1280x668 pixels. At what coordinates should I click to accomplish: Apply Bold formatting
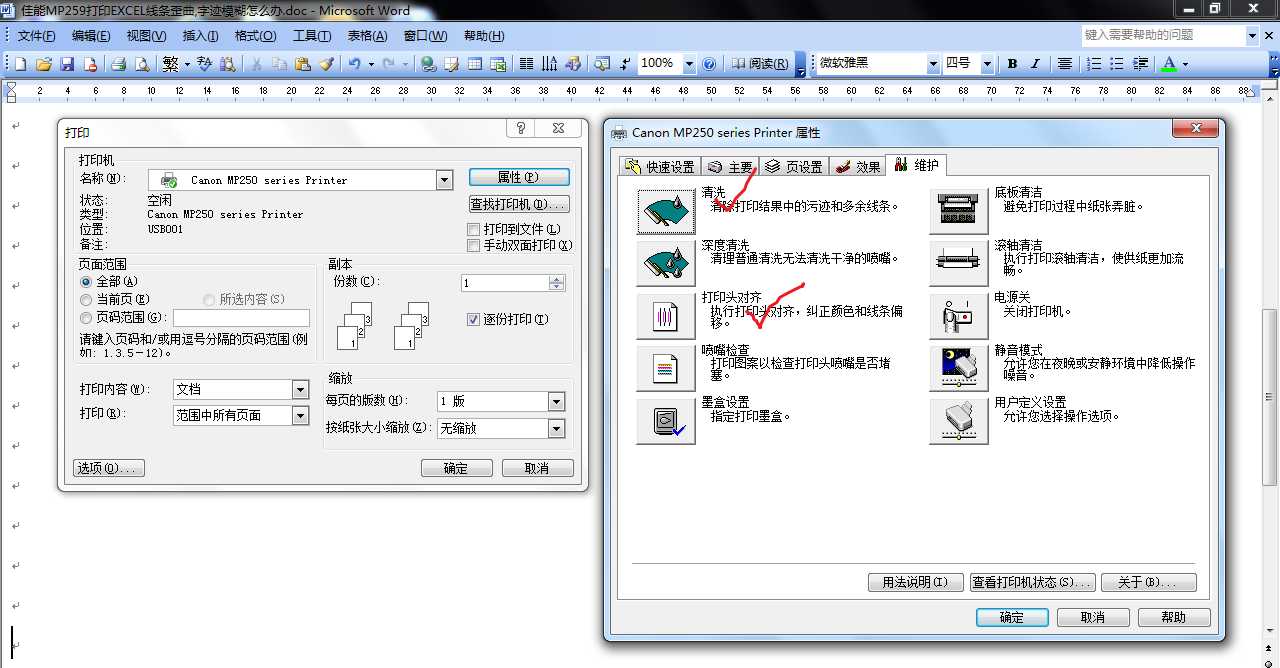[x=1012, y=64]
